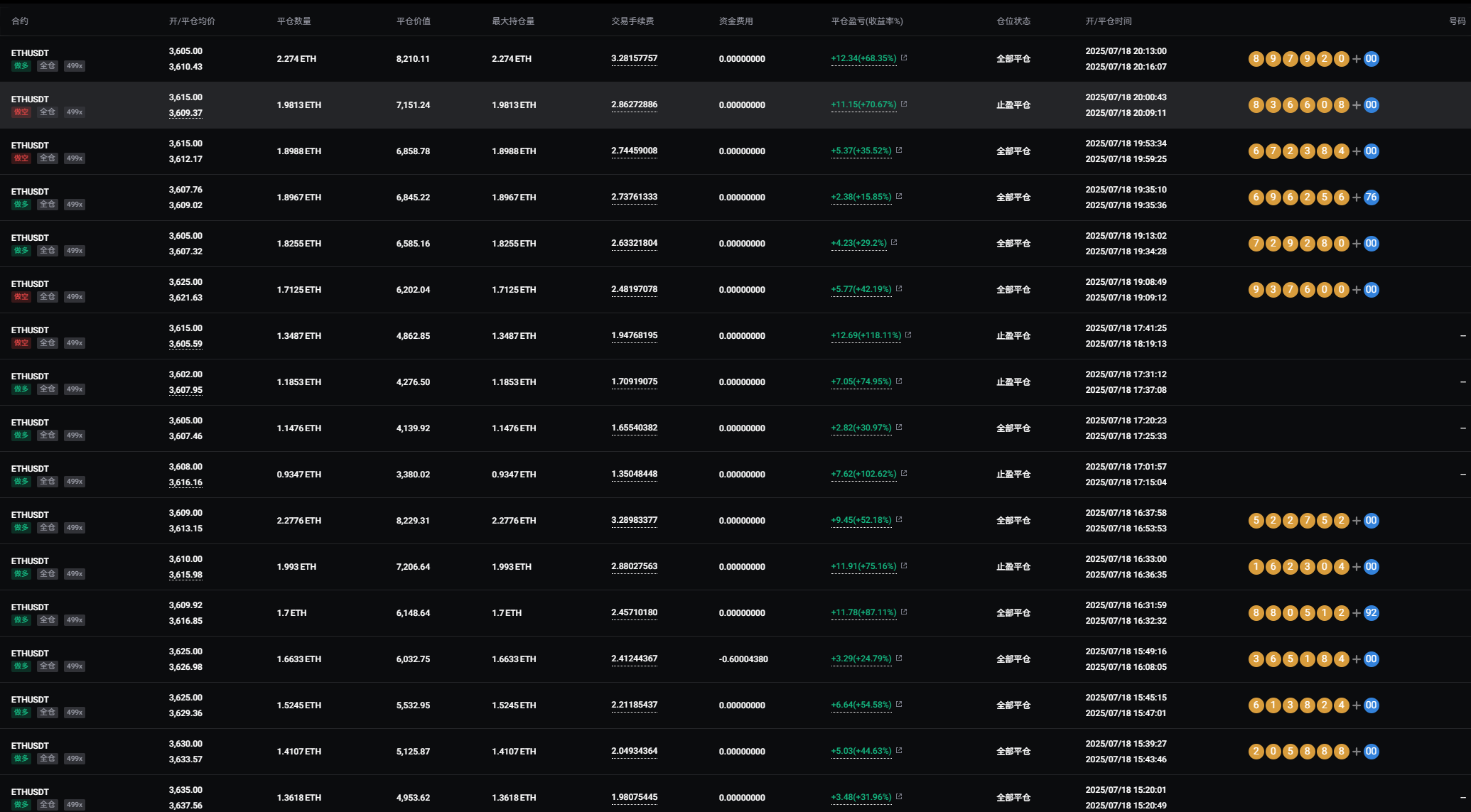Open share icon beside +11.15(+70.67%)
Viewport: 1471px width, 812px height.
[x=904, y=104]
